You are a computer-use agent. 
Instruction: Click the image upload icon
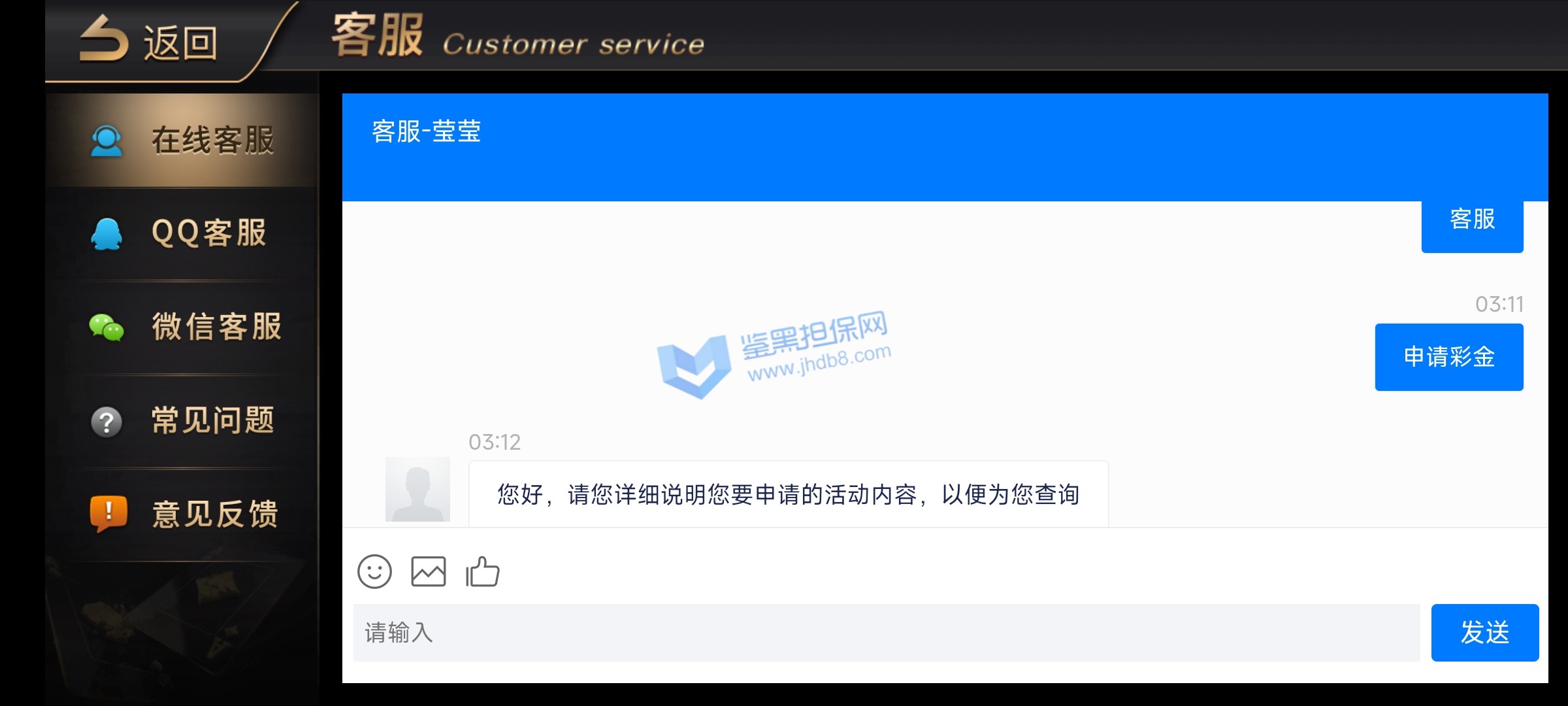coord(429,572)
